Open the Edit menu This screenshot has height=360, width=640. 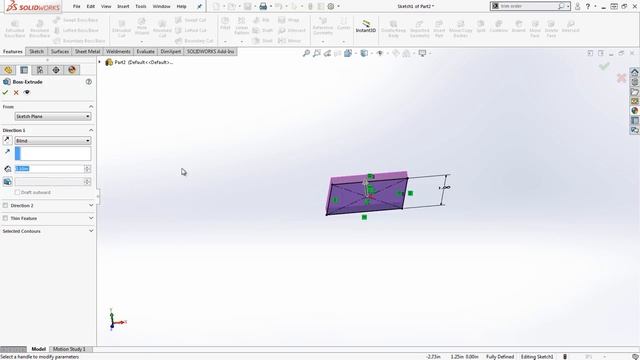click(x=91, y=7)
